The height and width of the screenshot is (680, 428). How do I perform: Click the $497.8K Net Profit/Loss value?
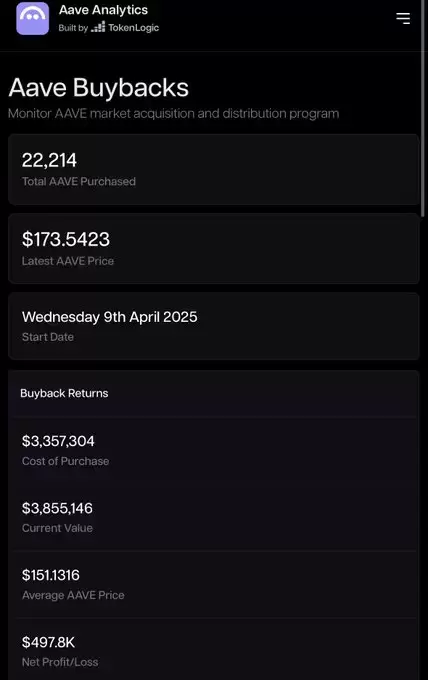point(48,642)
